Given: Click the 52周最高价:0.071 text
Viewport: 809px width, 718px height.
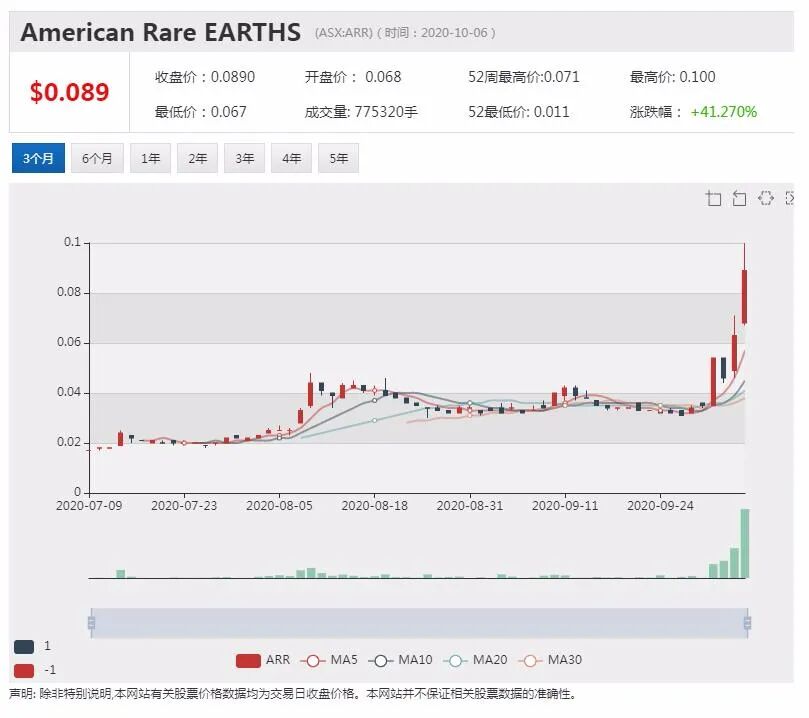Looking at the screenshot, I should tap(524, 77).
